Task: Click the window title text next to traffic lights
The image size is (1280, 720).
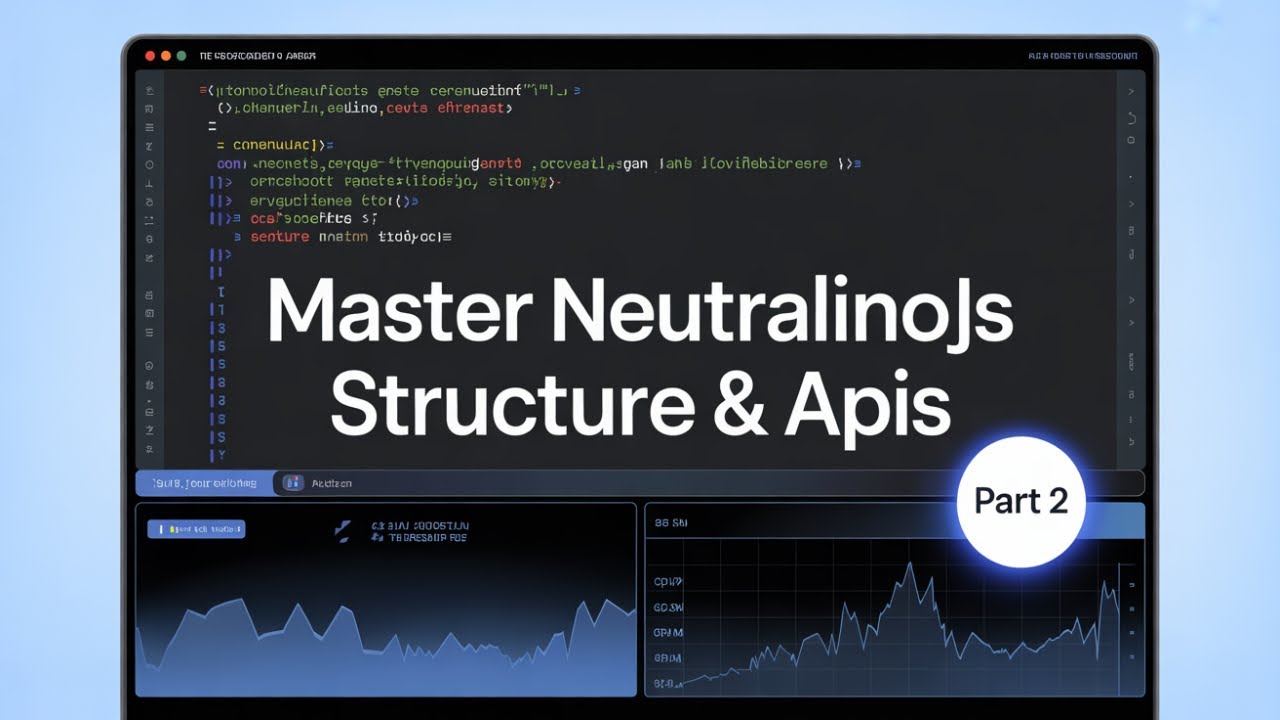Action: tap(258, 57)
